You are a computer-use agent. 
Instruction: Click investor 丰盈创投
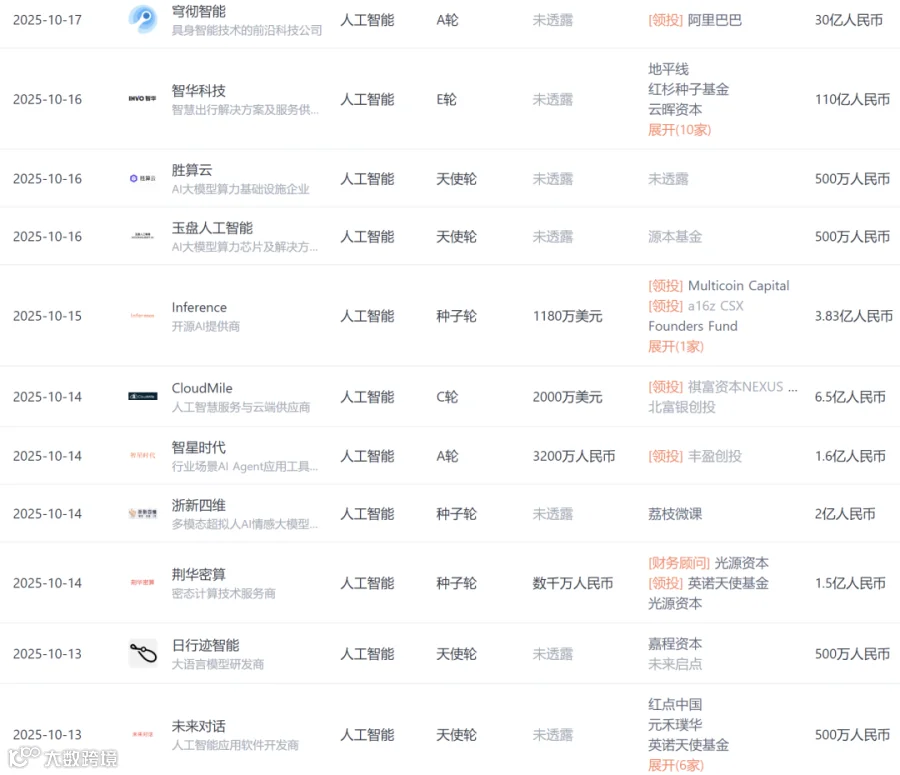point(715,456)
